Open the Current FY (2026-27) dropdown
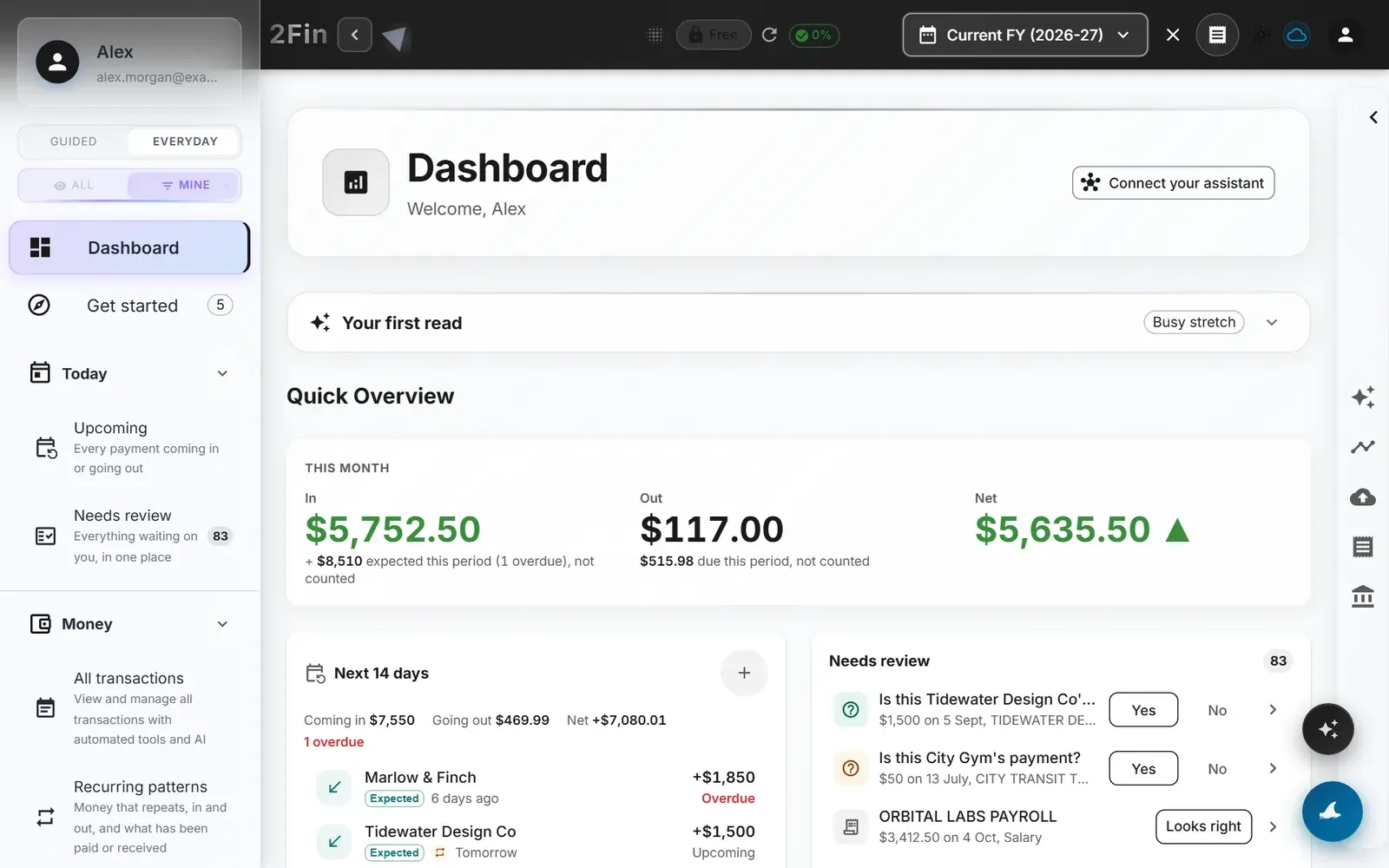1389x868 pixels. (x=1024, y=35)
